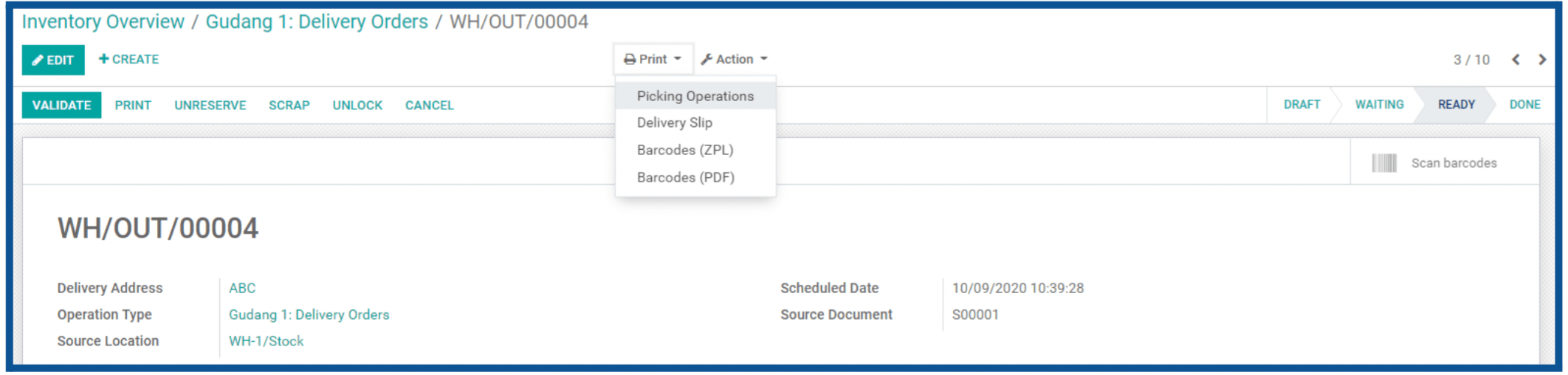This screenshot has height=375, width=1568.
Task: Open the Action dropdown menu
Action: (735, 59)
